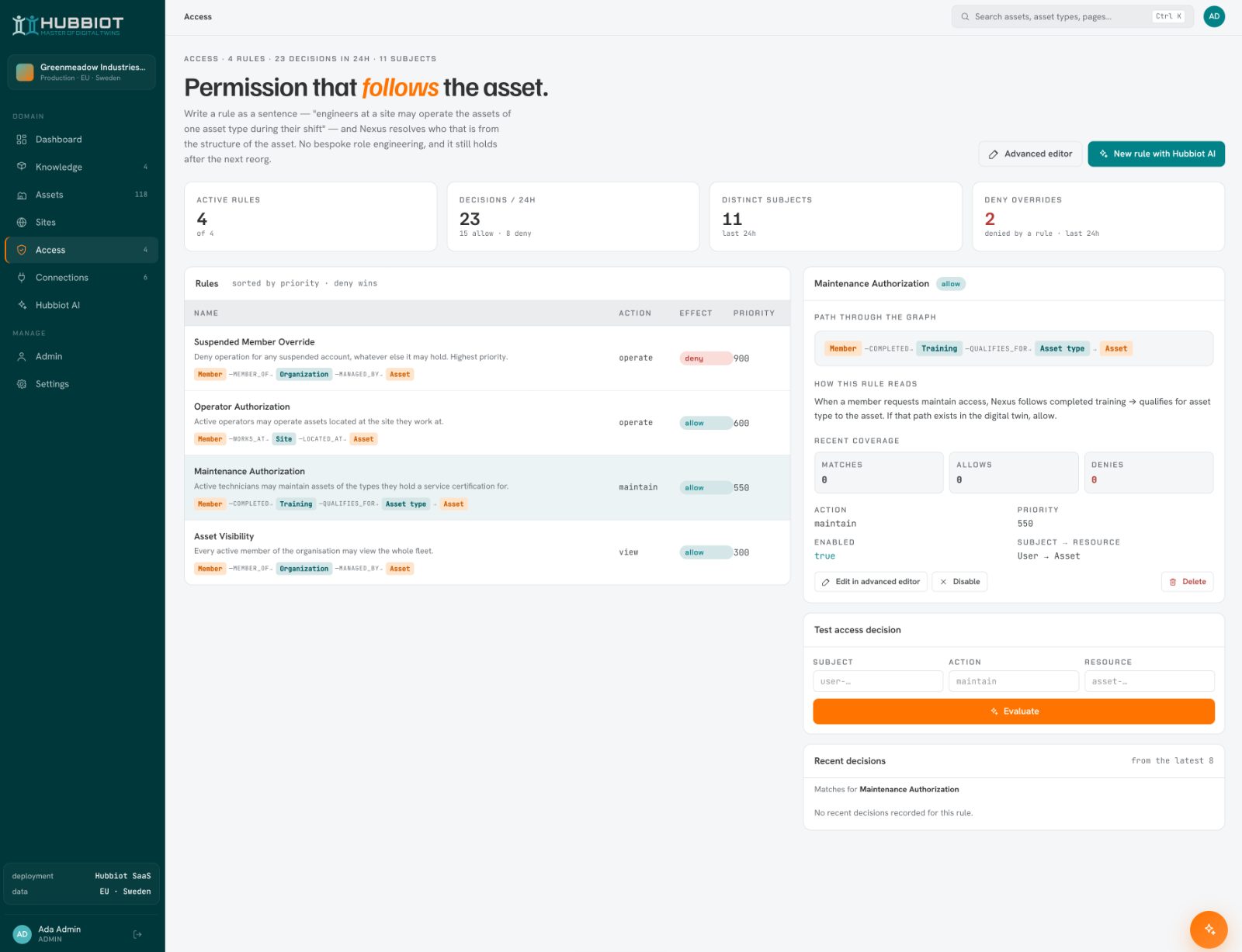1242x952 pixels.
Task: Select the Asset Visibility rule
Action: [x=487, y=552]
